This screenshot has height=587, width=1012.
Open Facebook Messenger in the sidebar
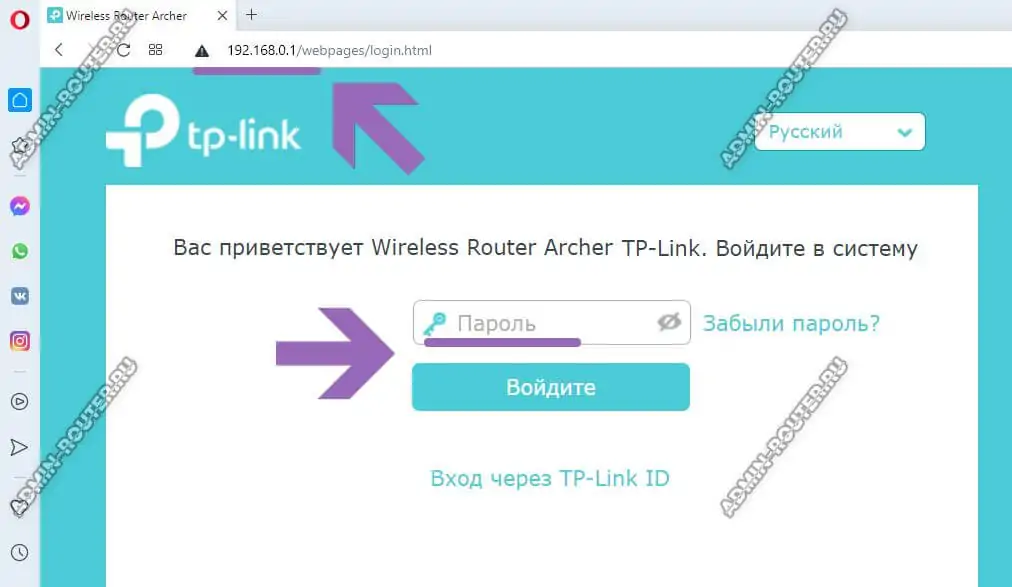click(20, 206)
